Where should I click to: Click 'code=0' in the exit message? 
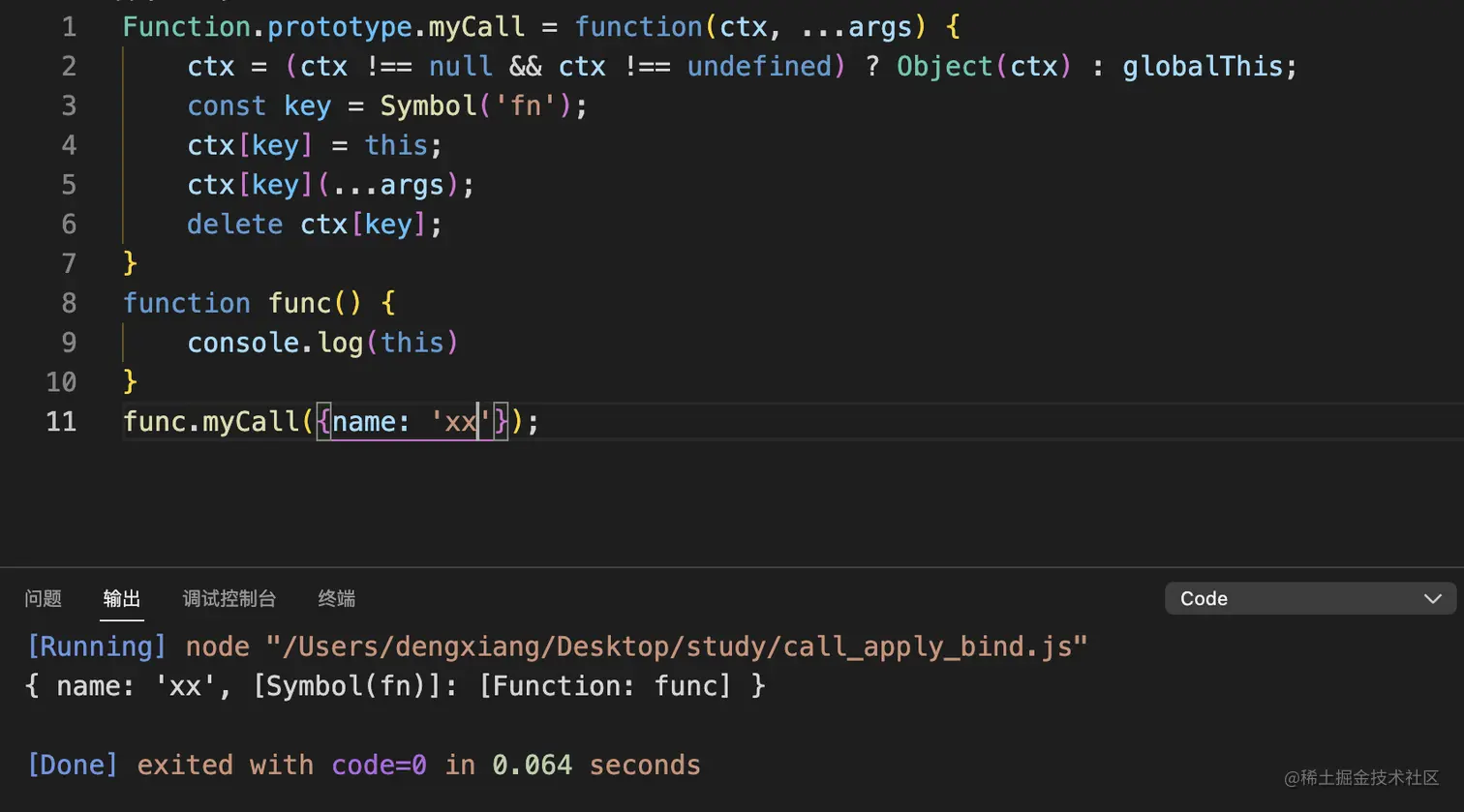coord(379,766)
